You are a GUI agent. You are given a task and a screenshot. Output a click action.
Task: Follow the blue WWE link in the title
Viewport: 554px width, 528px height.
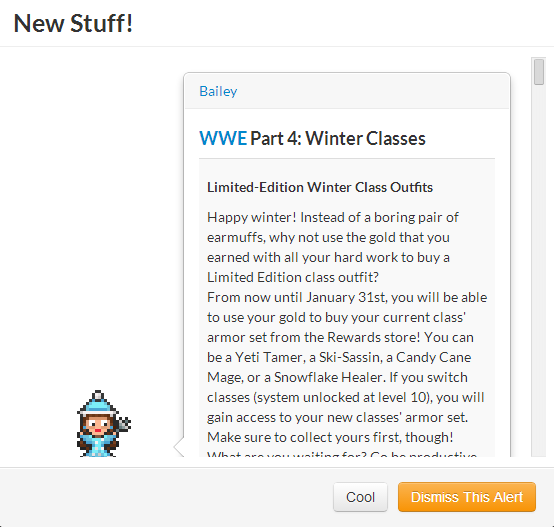tap(223, 138)
